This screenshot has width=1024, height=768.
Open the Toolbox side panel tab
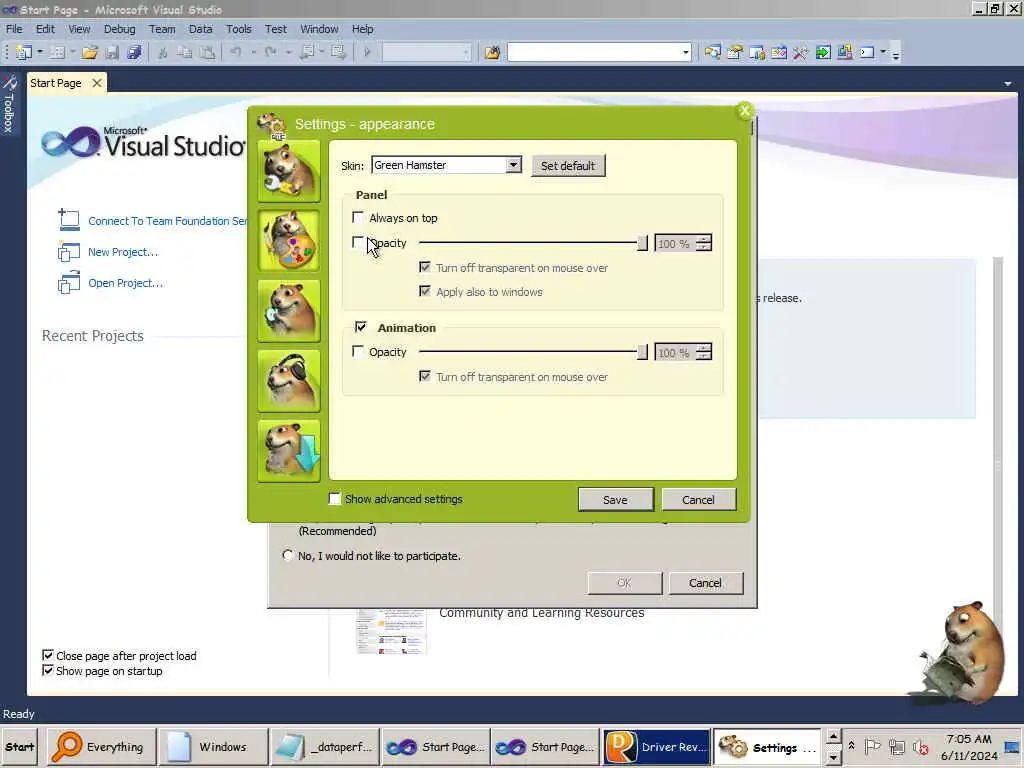click(9, 104)
